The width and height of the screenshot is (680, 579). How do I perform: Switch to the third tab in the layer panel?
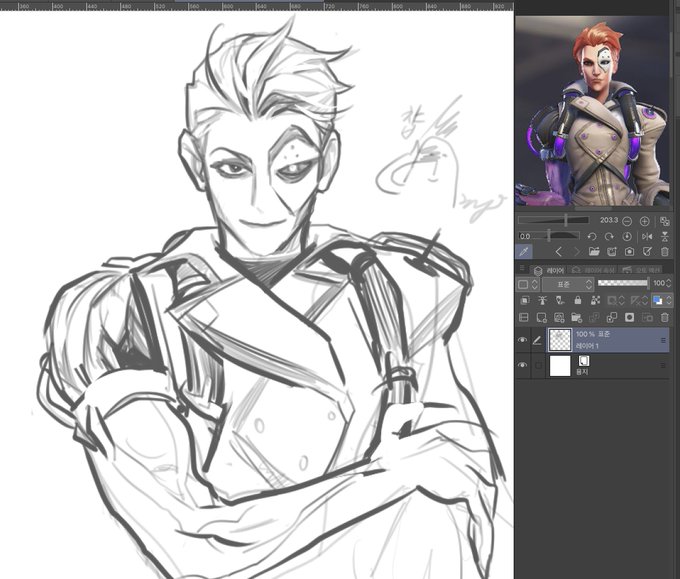click(640, 270)
